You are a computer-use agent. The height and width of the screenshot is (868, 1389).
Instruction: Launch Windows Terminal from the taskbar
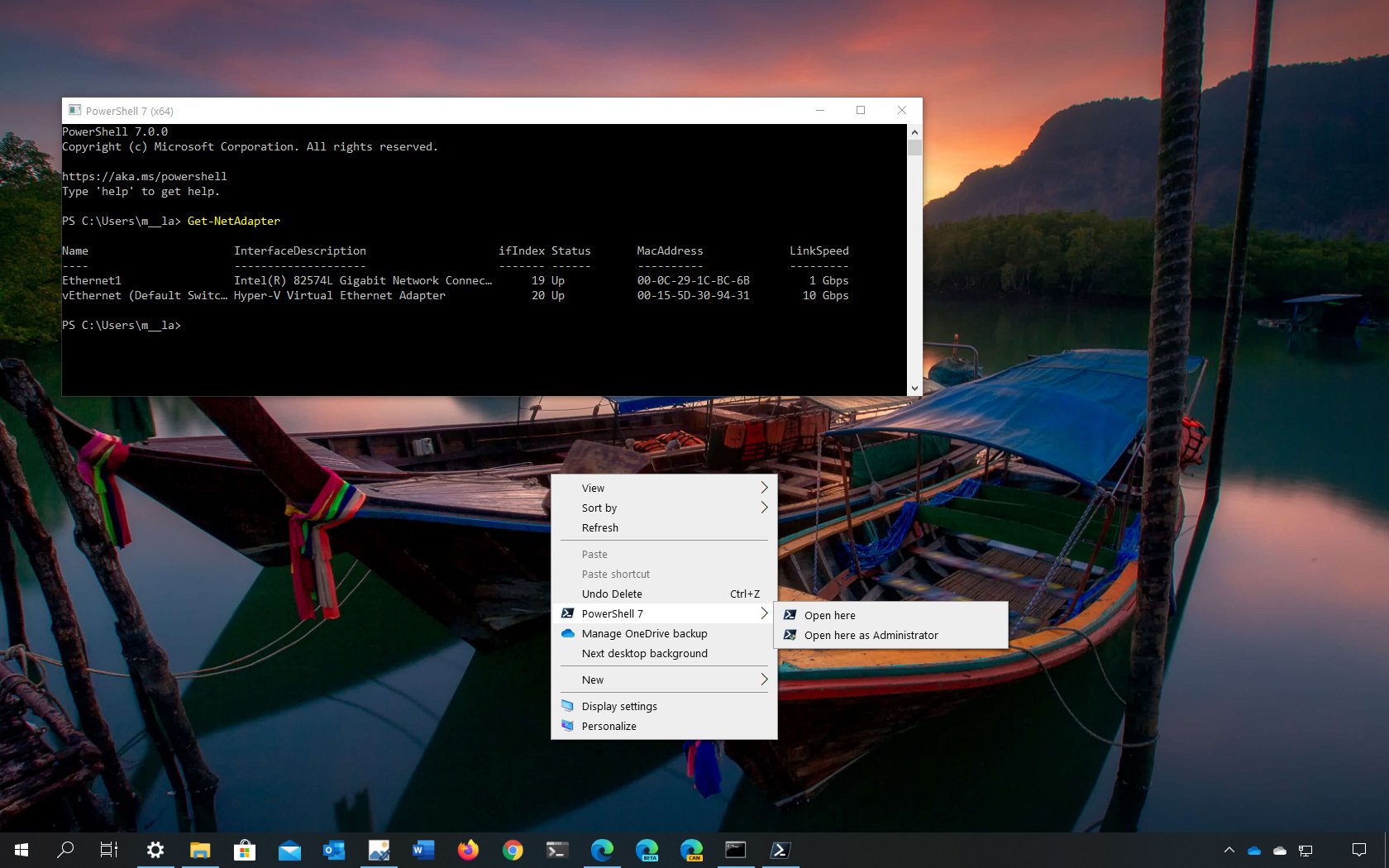(557, 850)
